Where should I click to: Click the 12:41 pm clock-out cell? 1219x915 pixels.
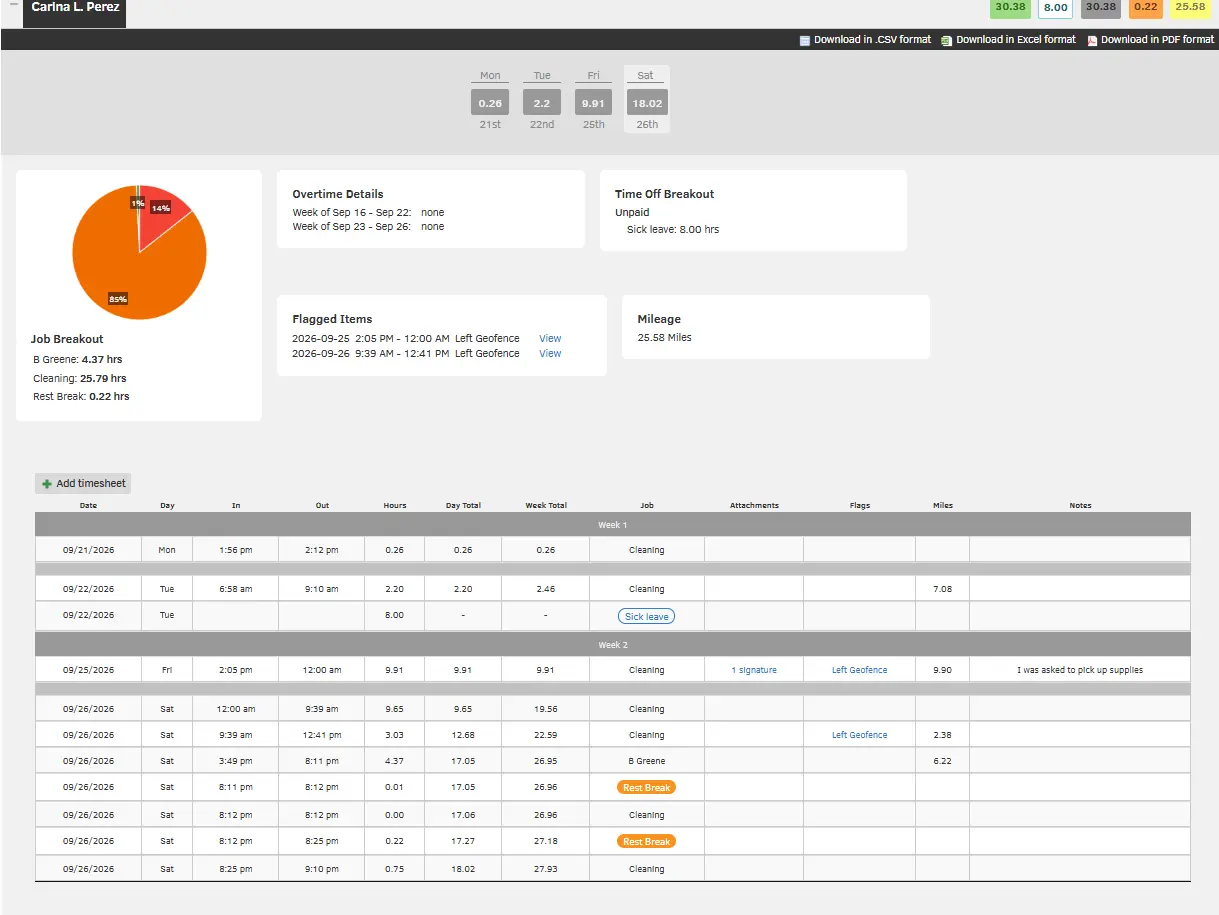322,735
